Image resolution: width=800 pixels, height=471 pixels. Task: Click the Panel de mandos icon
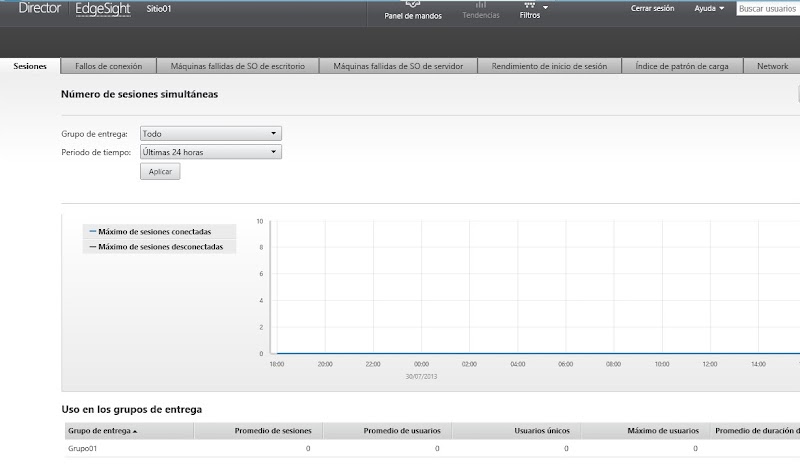pos(413,4)
